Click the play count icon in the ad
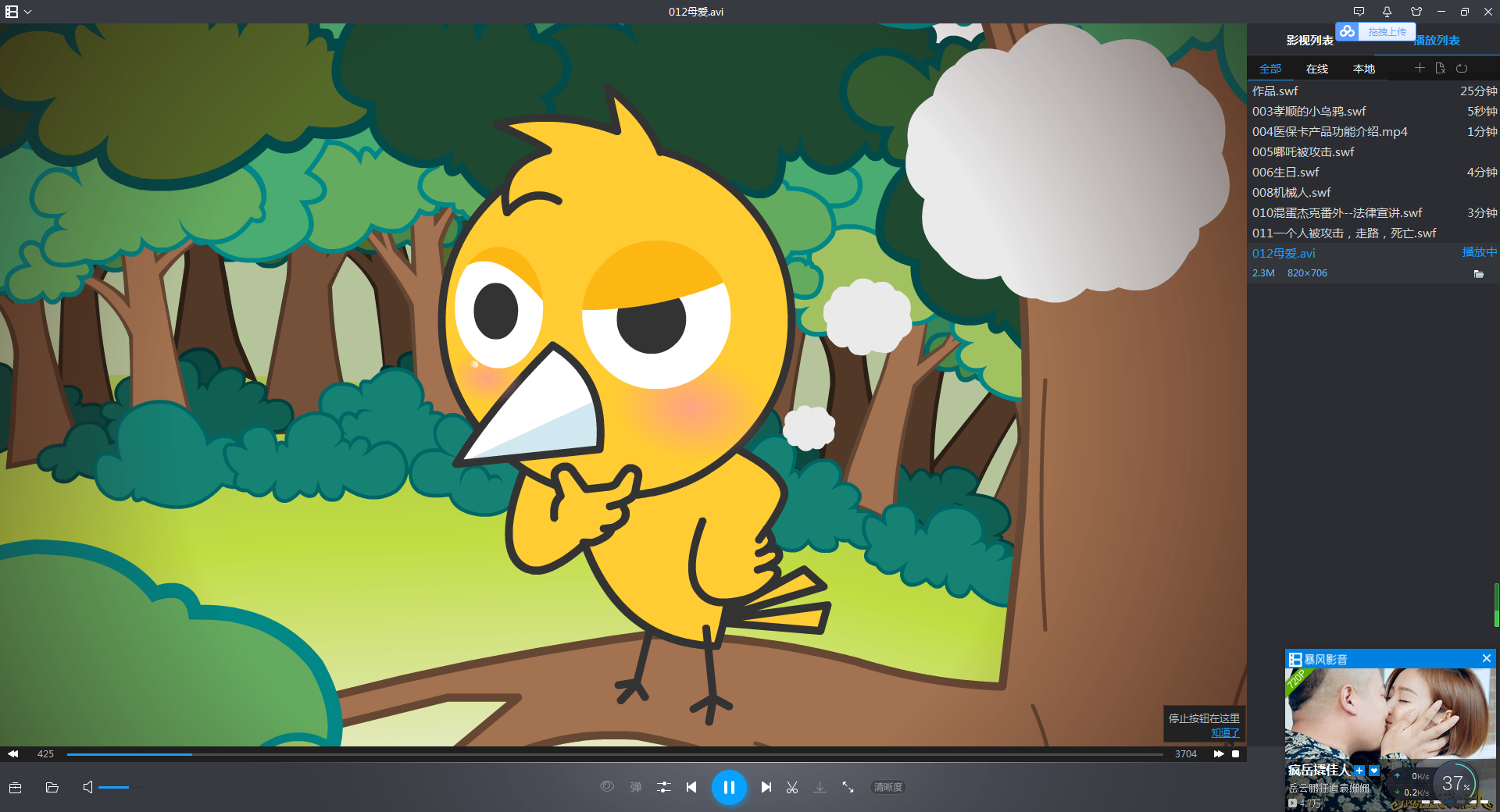Viewport: 1500px width, 812px height. coord(1293,803)
